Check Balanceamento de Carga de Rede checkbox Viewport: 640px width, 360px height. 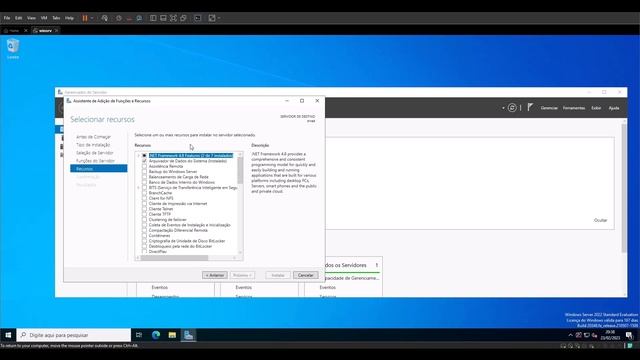[x=144, y=177]
